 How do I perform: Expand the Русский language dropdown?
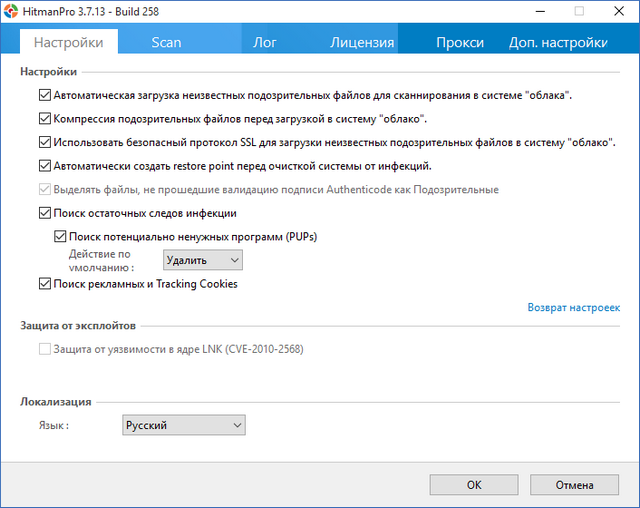tap(184, 425)
